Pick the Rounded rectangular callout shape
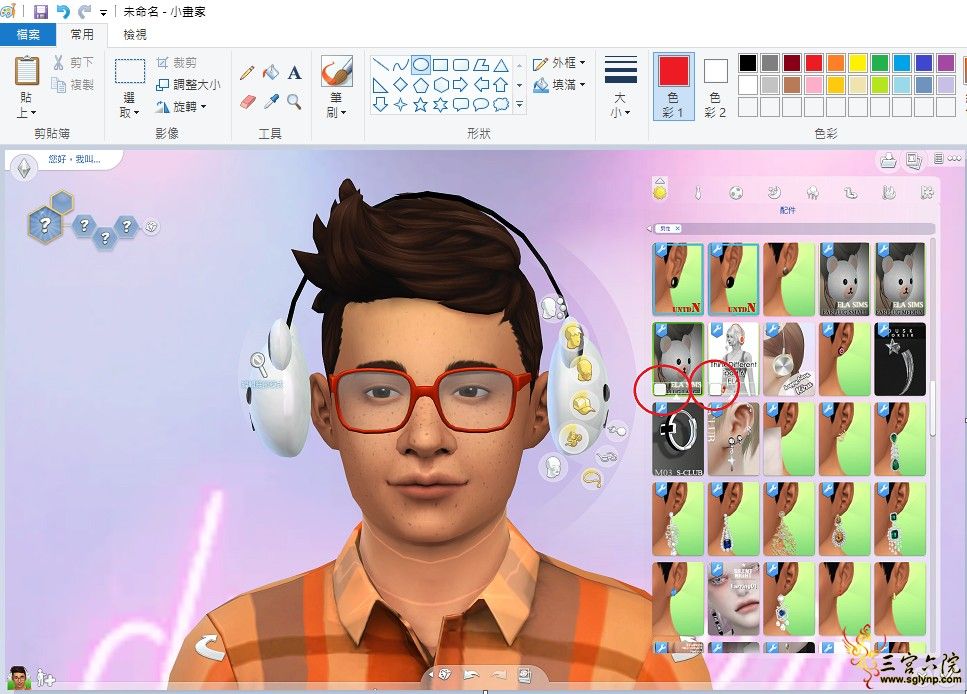 click(461, 104)
